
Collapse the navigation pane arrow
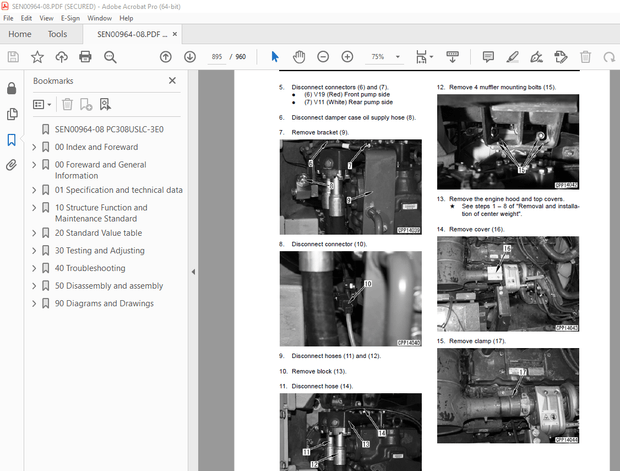(193, 272)
